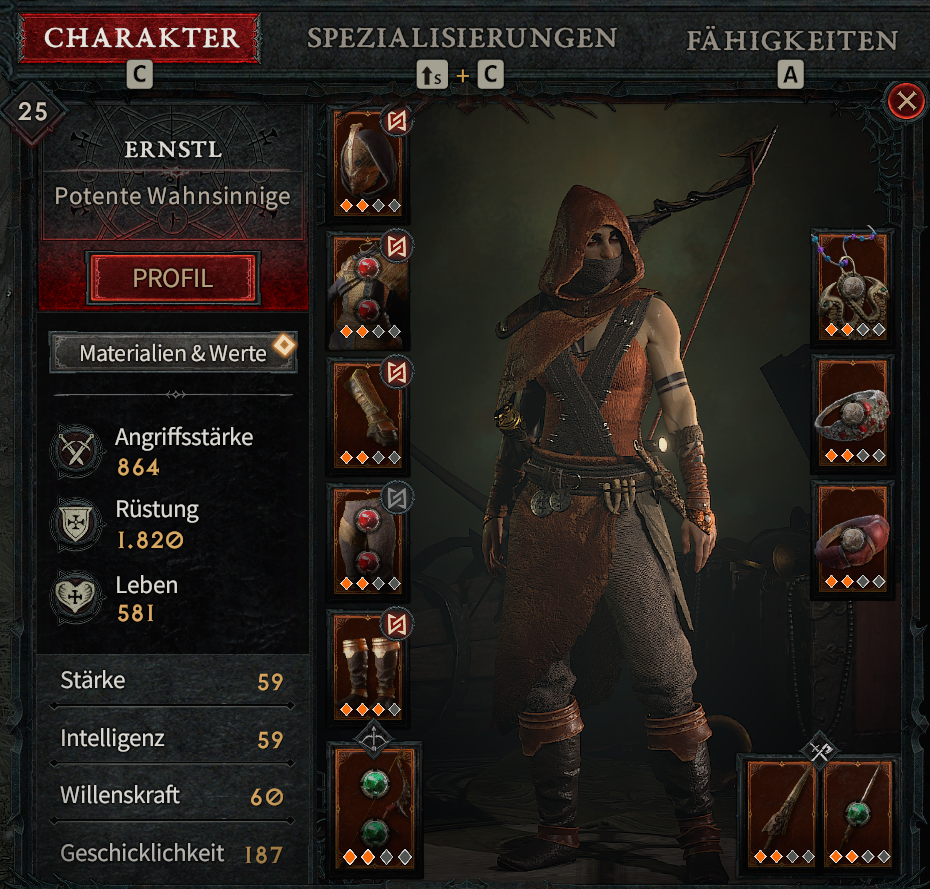Select the silver ring with red stones
This screenshot has width=930, height=889.
tap(853, 413)
